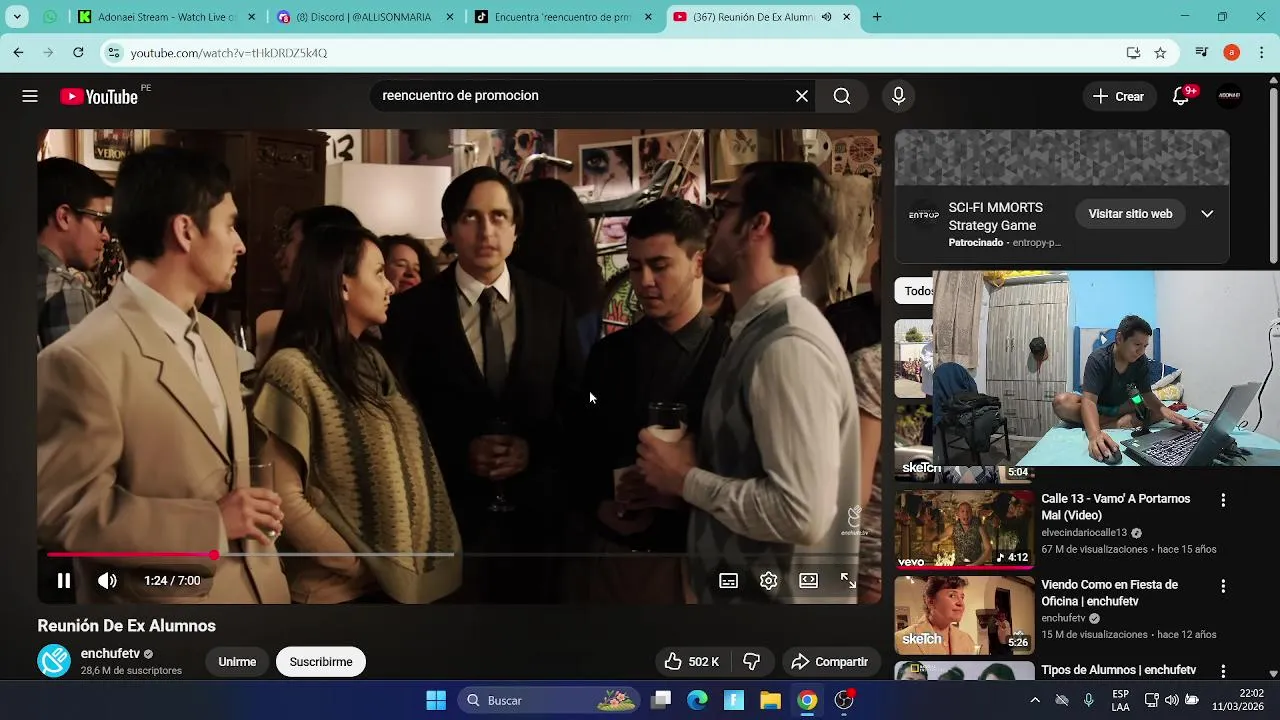Go back in browser history
The width and height of the screenshot is (1280, 720).
tap(18, 52)
